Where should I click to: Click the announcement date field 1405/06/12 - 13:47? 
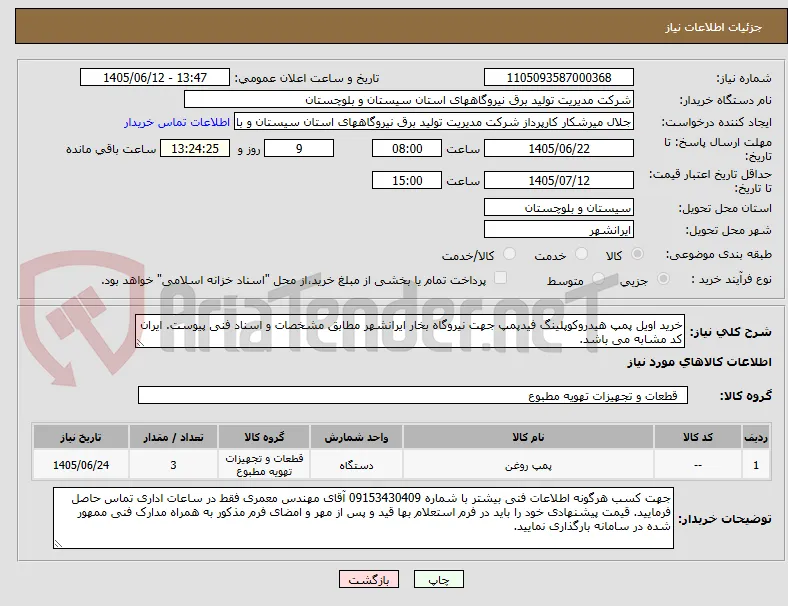(155, 77)
